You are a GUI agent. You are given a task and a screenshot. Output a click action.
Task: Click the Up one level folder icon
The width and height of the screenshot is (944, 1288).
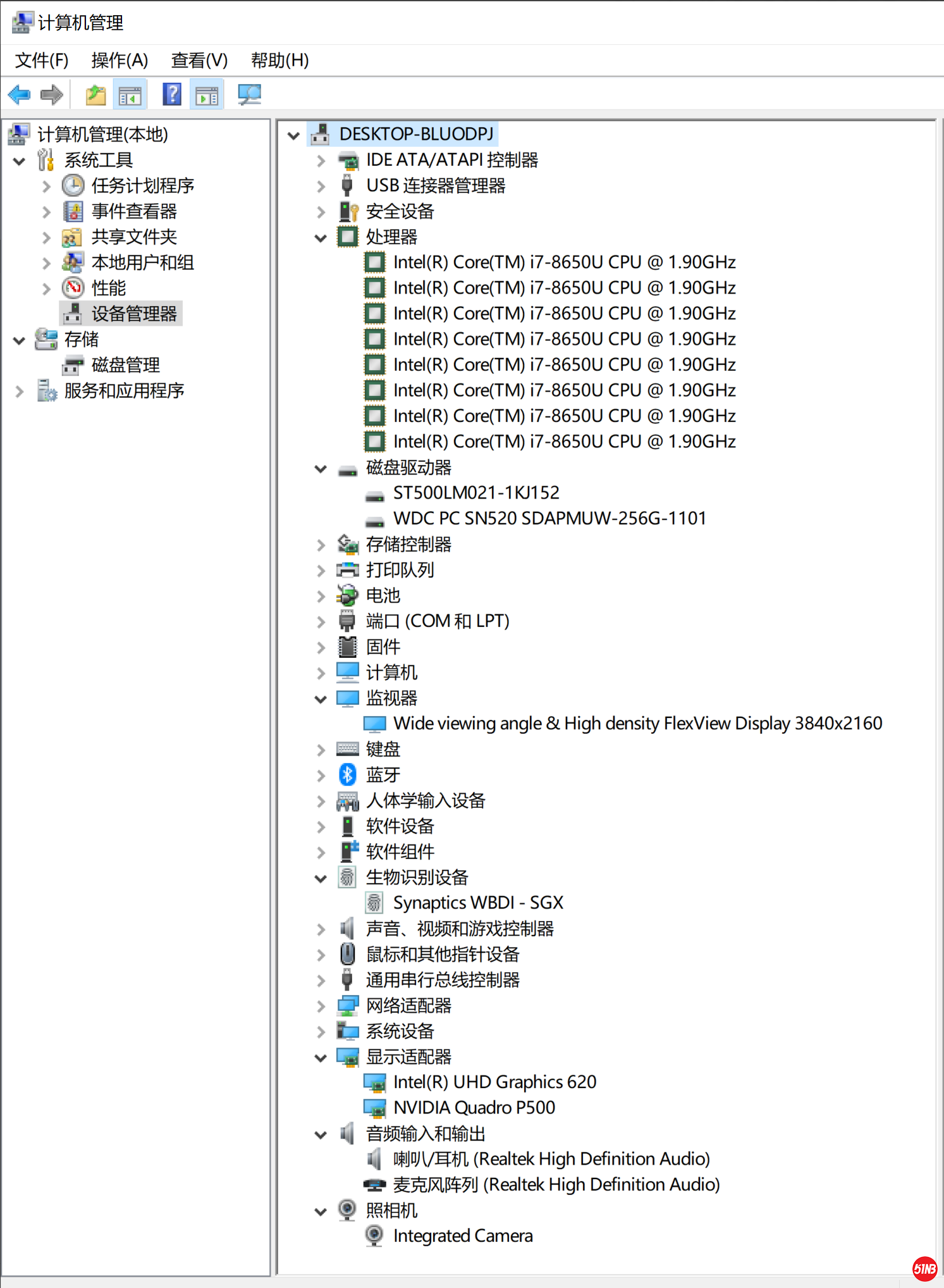pos(95,95)
